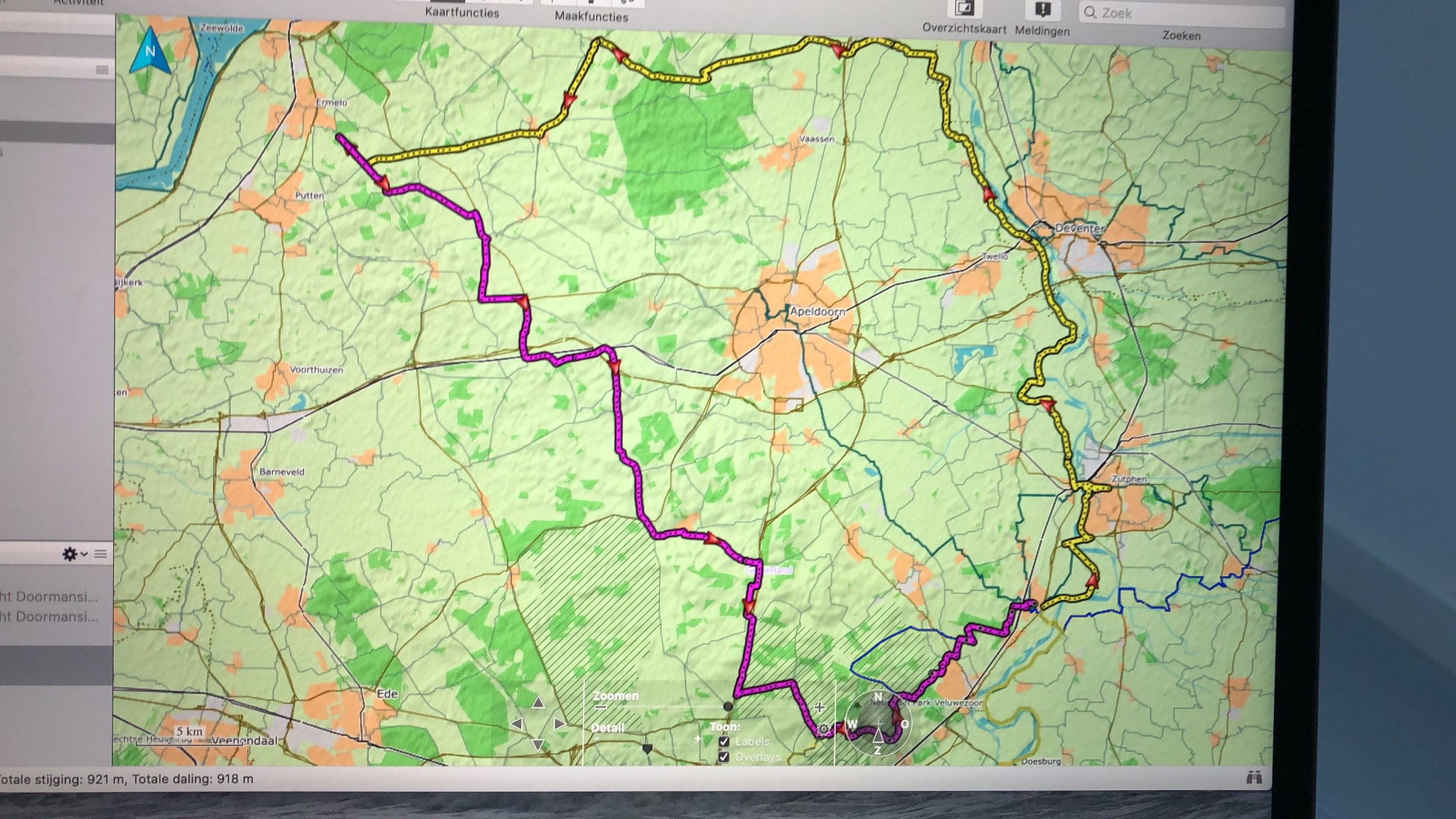Image resolution: width=1456 pixels, height=819 pixels.
Task: Pan the map right with arrow
Action: pos(560,724)
